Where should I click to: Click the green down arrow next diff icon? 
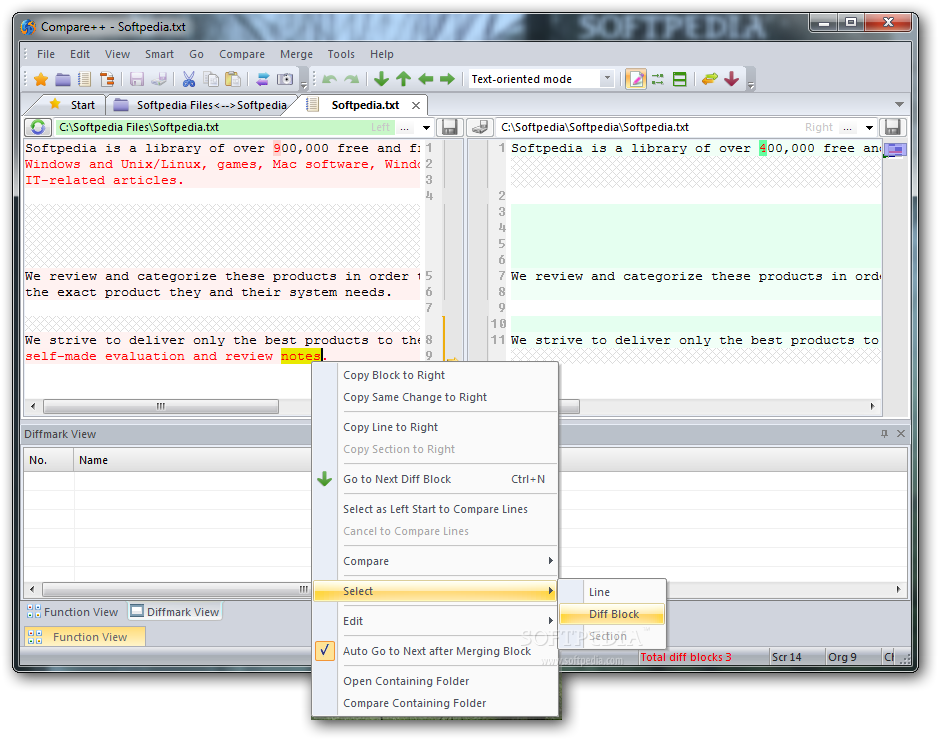(x=381, y=79)
